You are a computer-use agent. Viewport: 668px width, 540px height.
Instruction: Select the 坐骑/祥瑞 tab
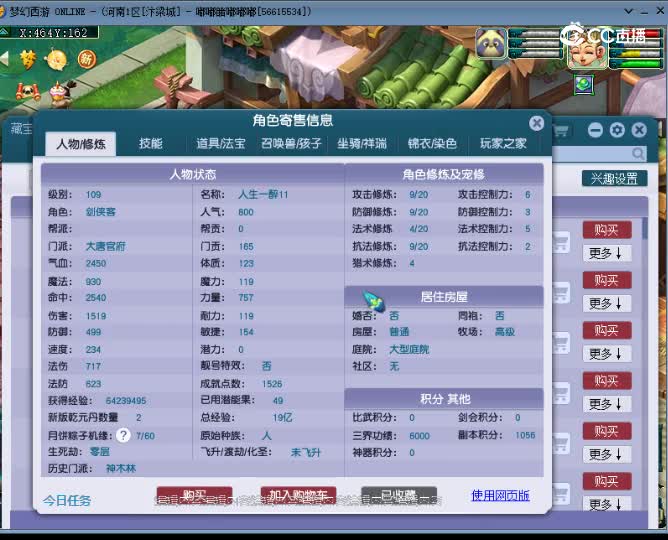(362, 144)
